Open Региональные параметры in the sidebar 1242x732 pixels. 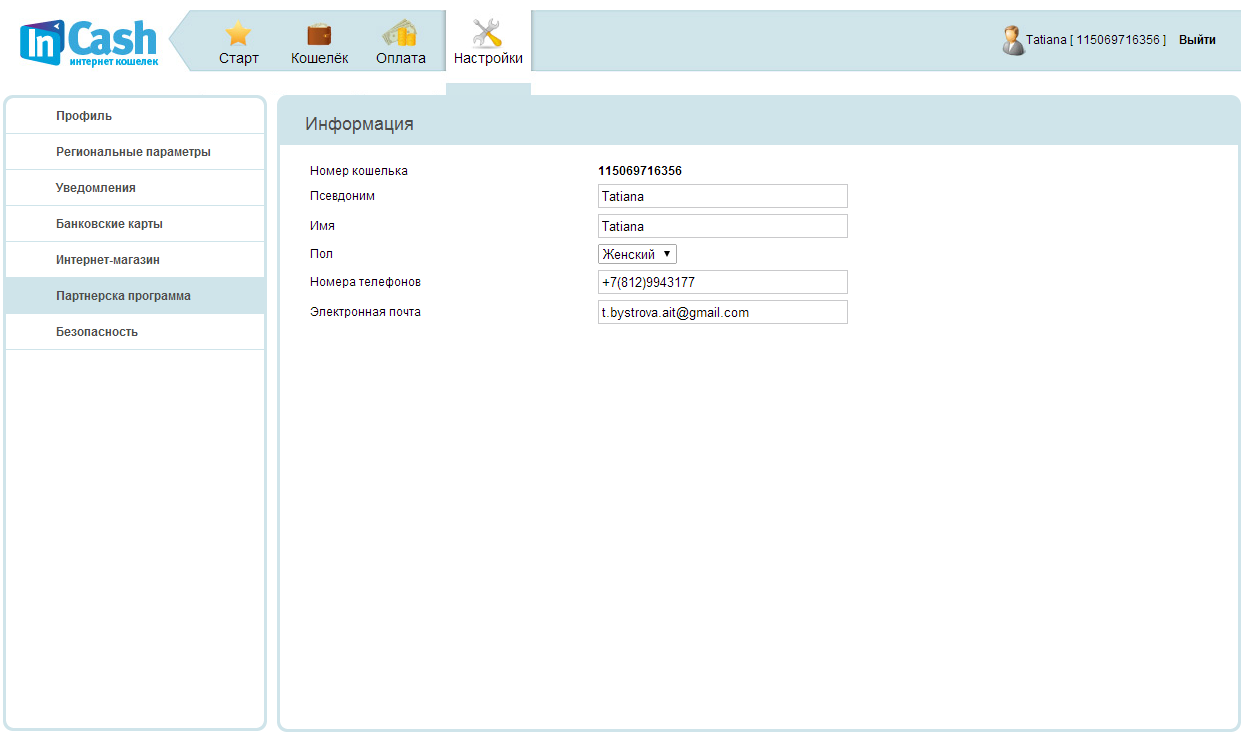pos(135,152)
